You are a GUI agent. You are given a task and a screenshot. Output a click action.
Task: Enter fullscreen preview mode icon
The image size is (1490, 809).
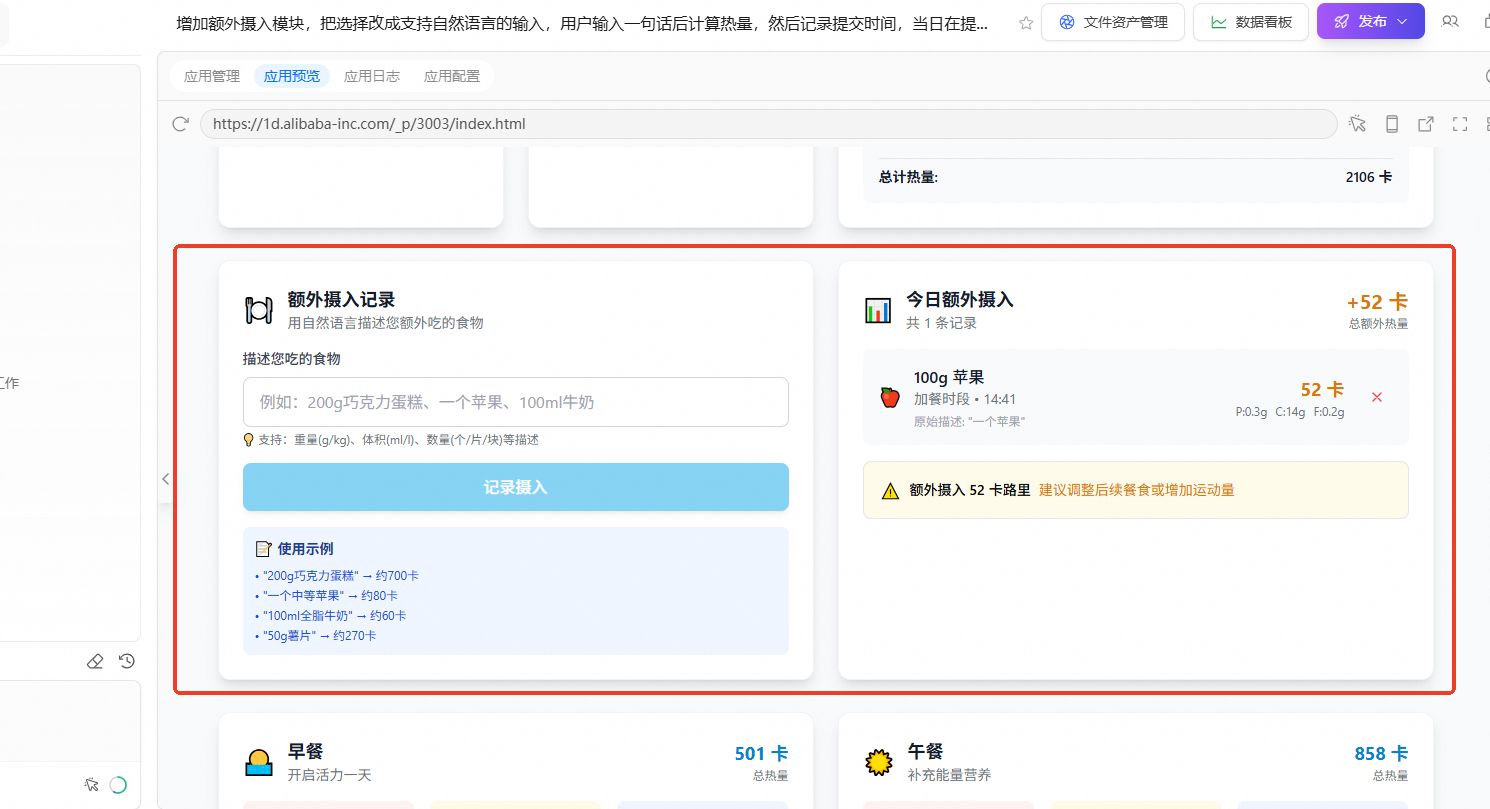(1460, 124)
